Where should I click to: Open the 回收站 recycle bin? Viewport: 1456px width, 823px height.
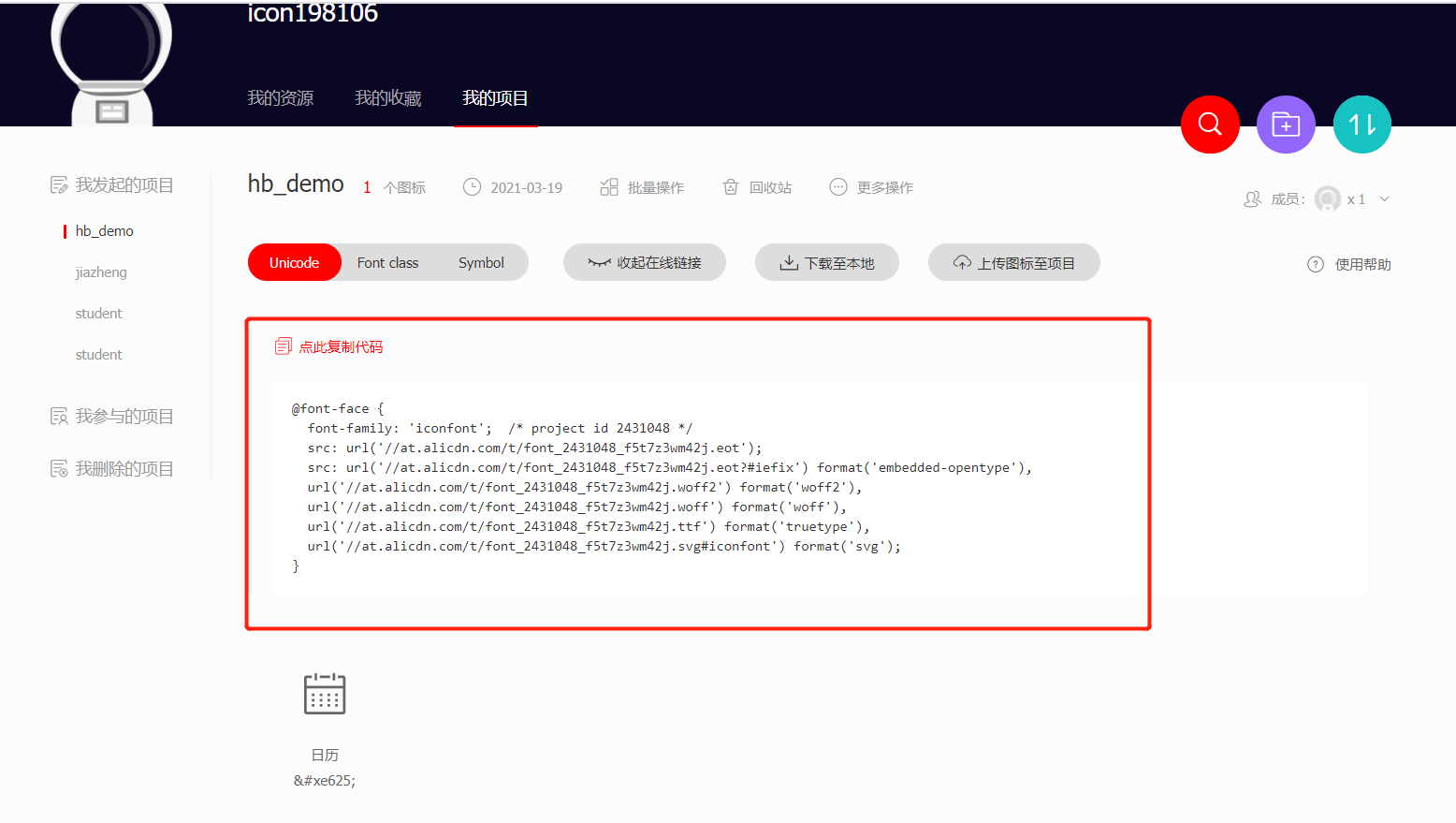tap(731, 186)
